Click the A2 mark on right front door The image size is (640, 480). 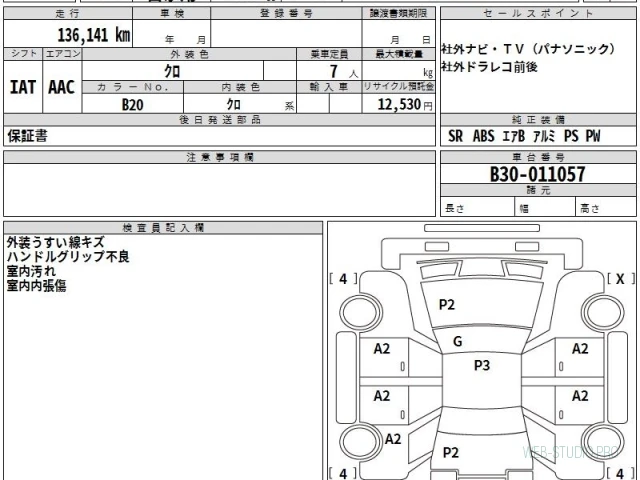click(x=580, y=349)
